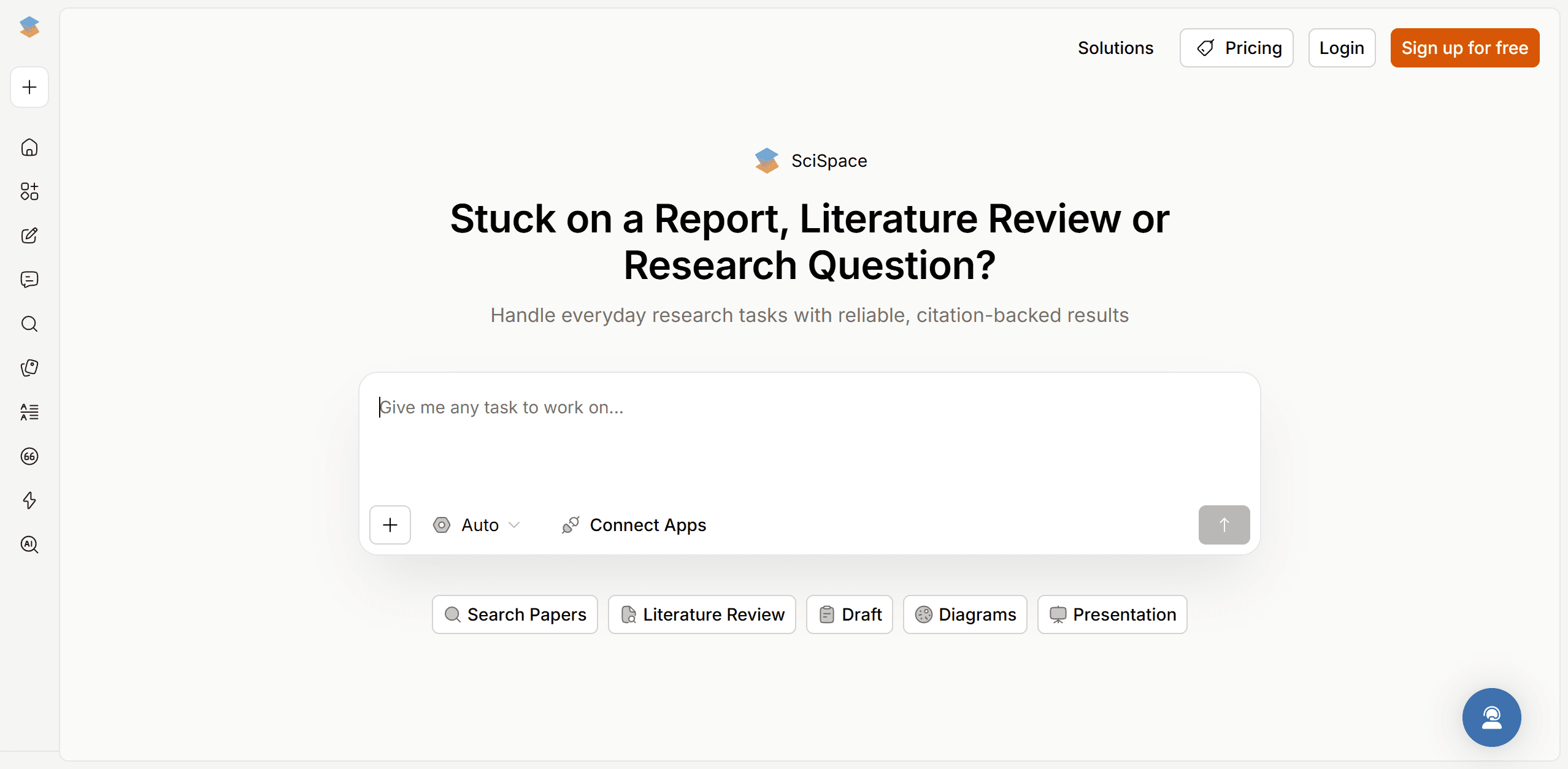Open the support chat bubble button
1568x769 pixels.
pyautogui.click(x=1491, y=717)
